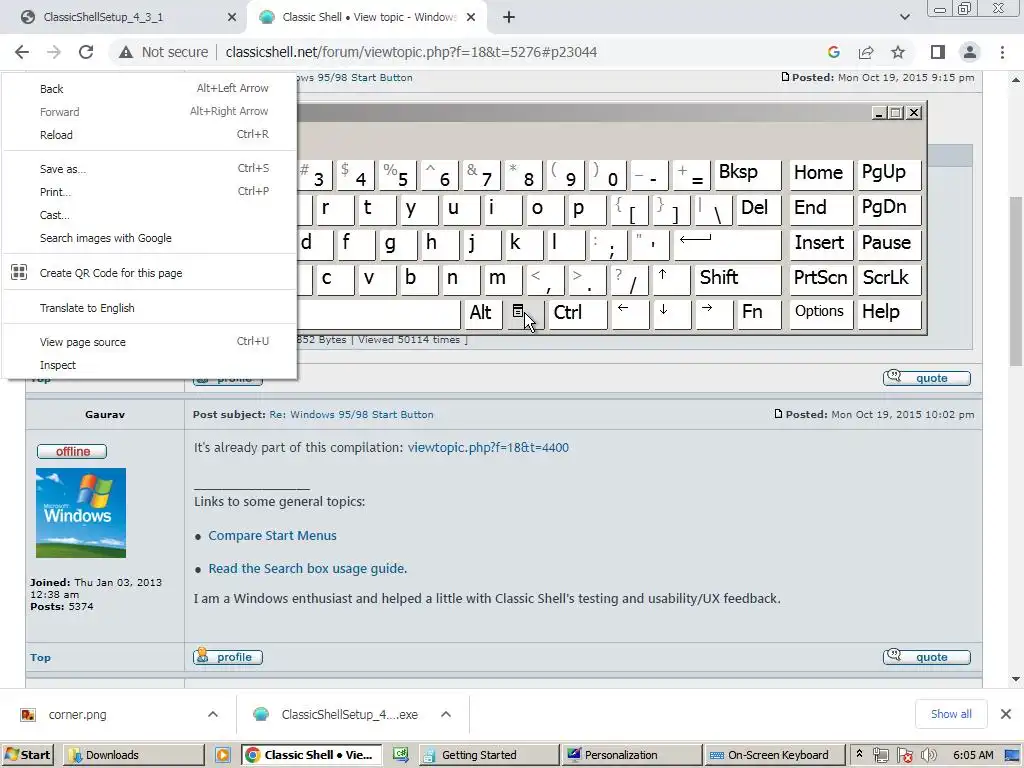The image size is (1024, 768).
Task: Close the ClassicShellSetup_4_3_1 tab
Action: click(232, 18)
